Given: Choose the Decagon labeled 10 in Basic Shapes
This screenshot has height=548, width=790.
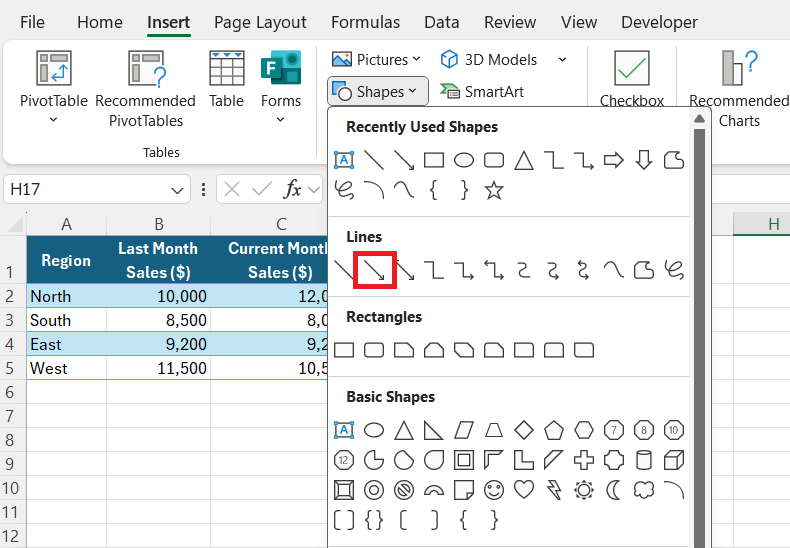Looking at the screenshot, I should pyautogui.click(x=674, y=430).
